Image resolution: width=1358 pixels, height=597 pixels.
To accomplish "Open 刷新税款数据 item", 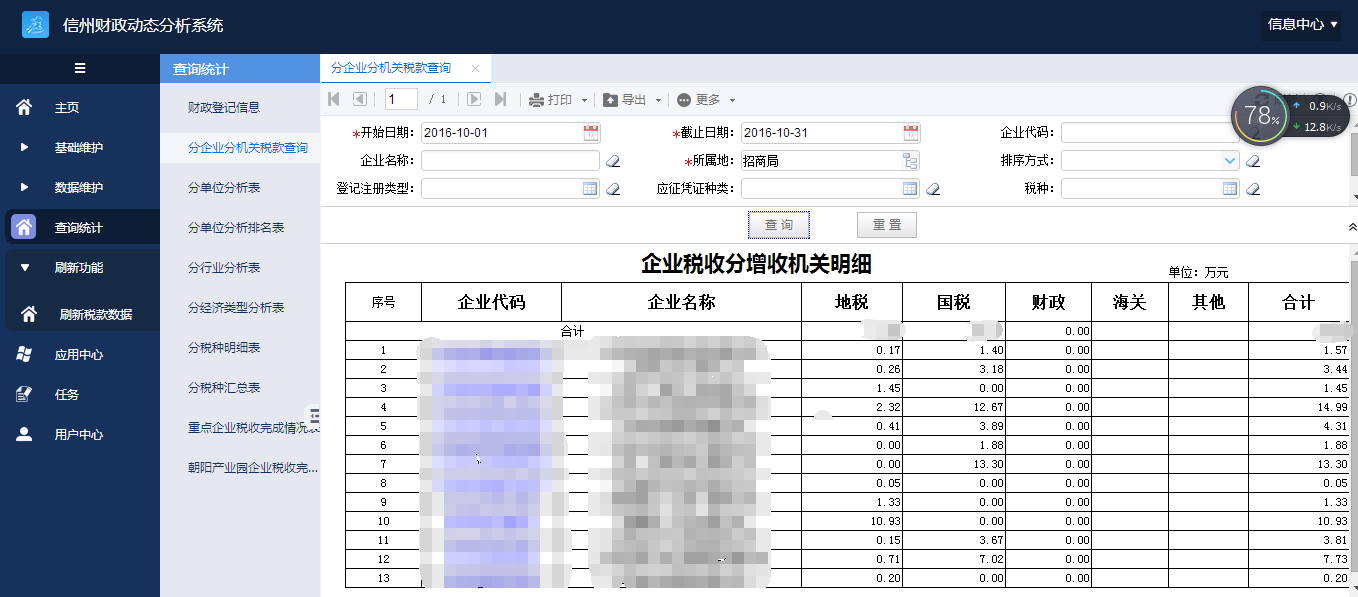I will tap(96, 314).
